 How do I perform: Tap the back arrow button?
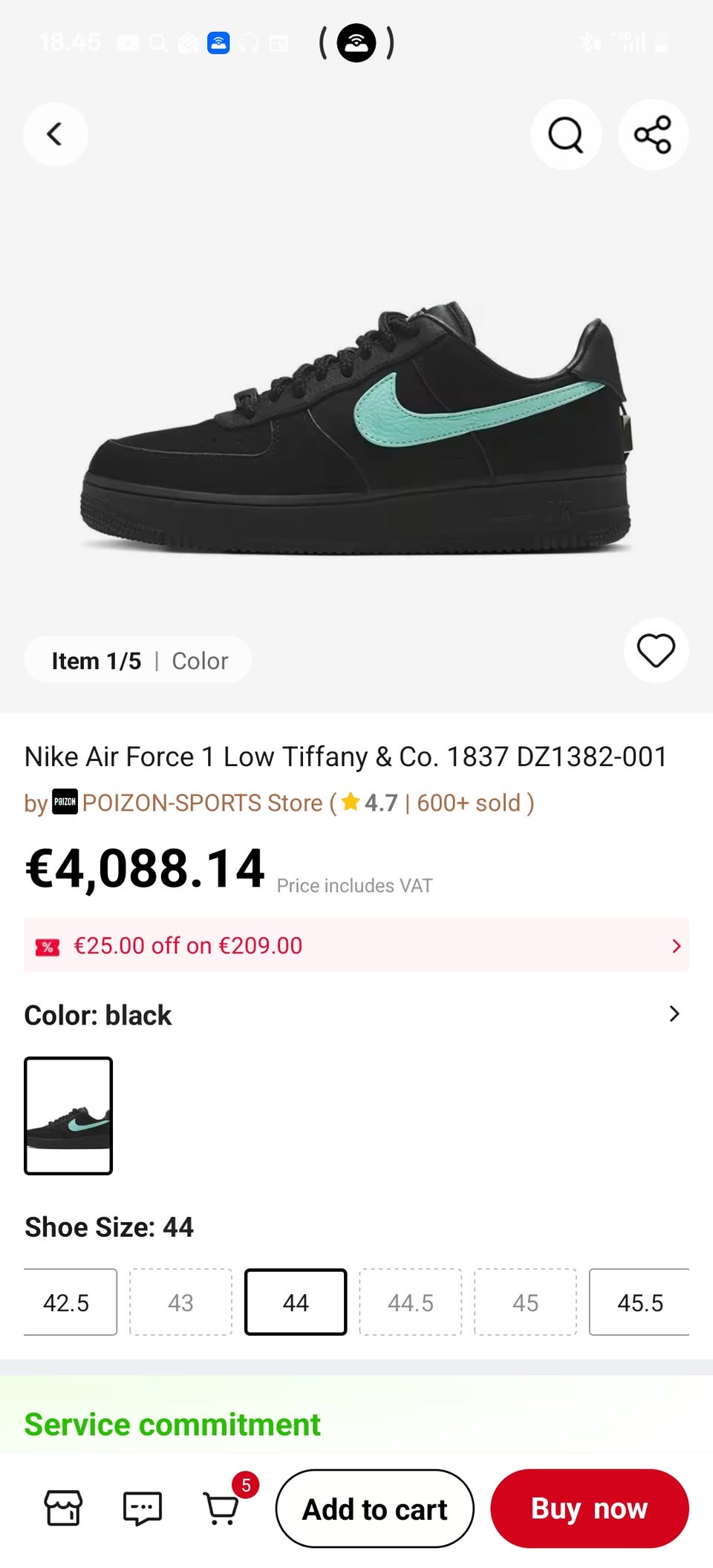click(55, 134)
